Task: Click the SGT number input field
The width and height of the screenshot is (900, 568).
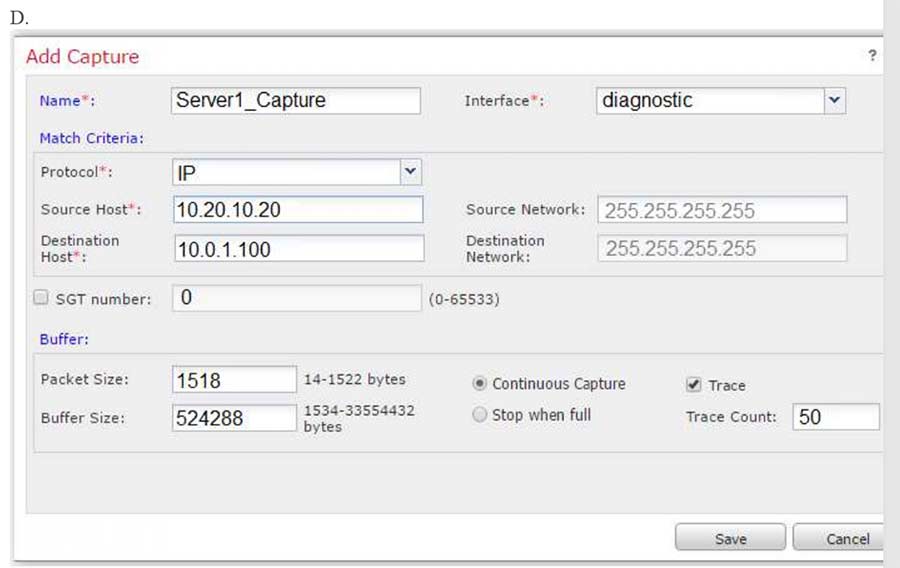Action: click(297, 298)
